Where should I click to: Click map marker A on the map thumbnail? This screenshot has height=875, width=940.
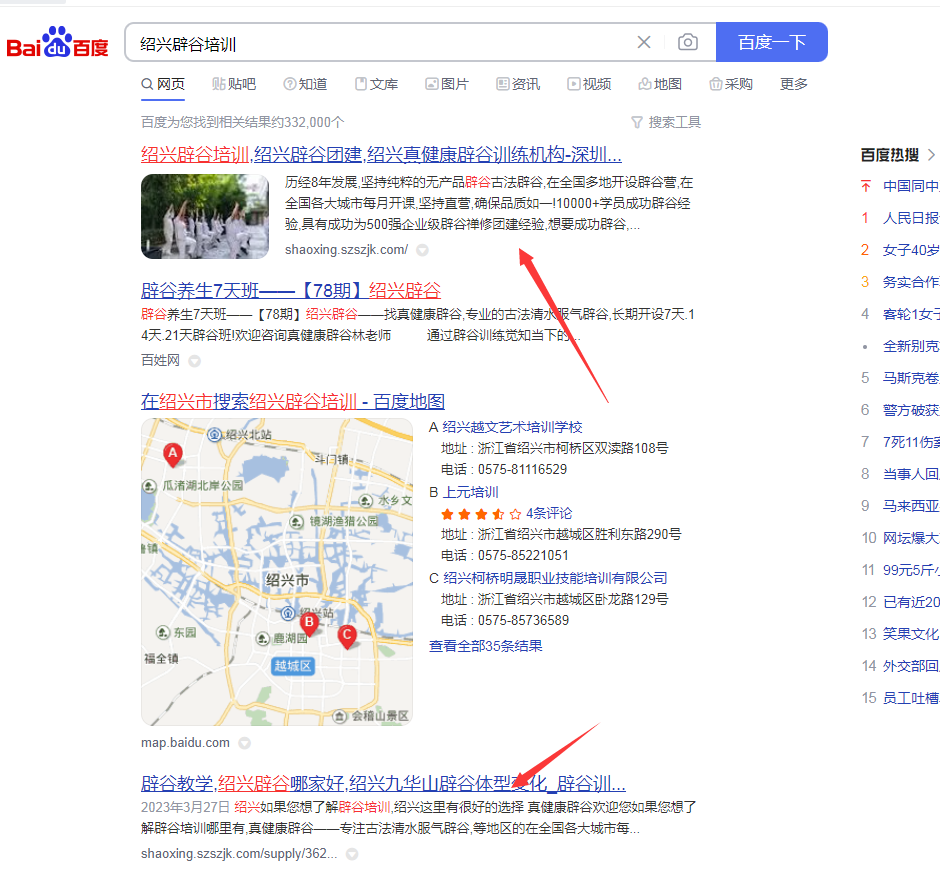[172, 454]
